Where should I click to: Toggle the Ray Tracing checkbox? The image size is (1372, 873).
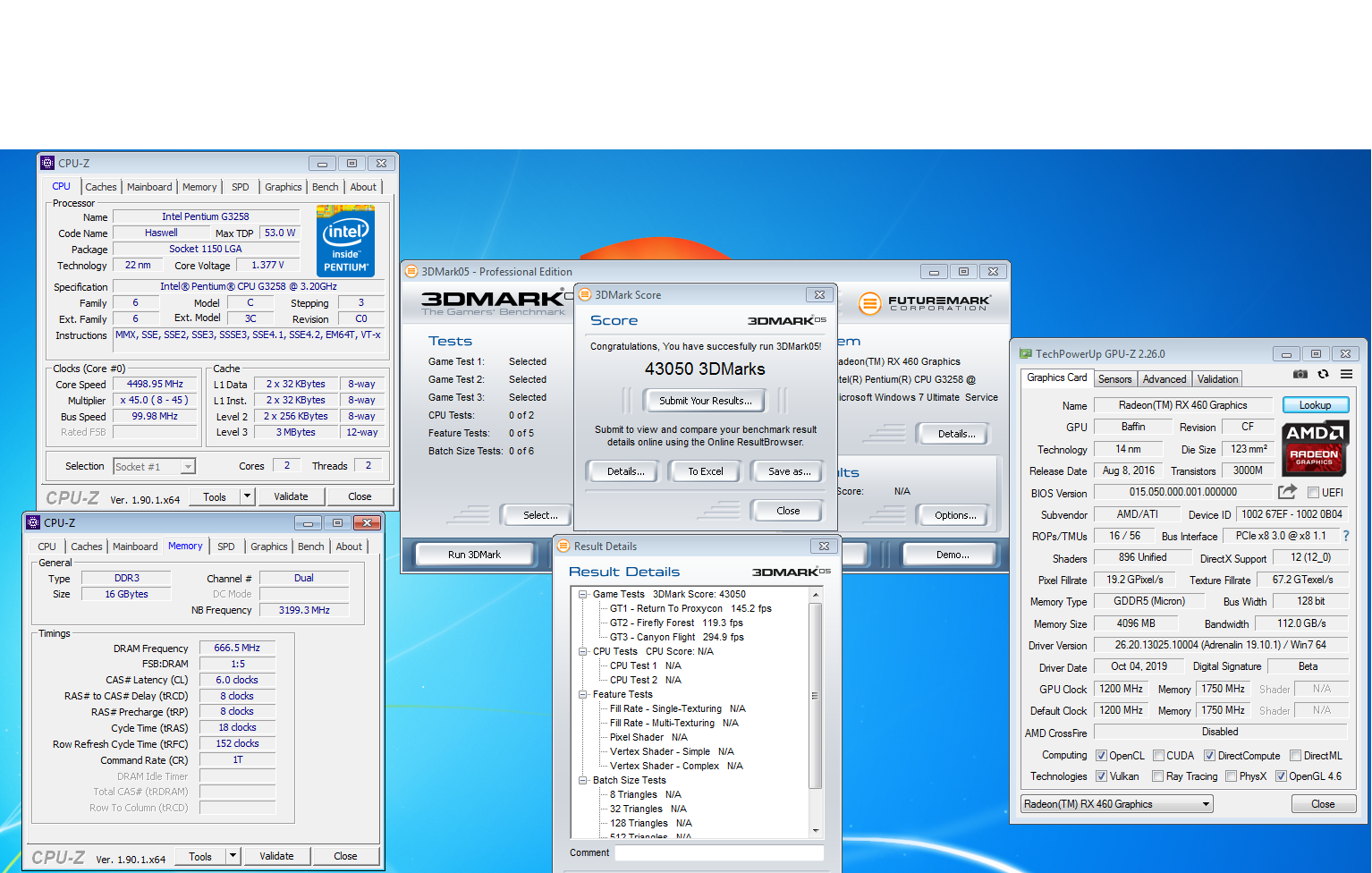click(1157, 776)
